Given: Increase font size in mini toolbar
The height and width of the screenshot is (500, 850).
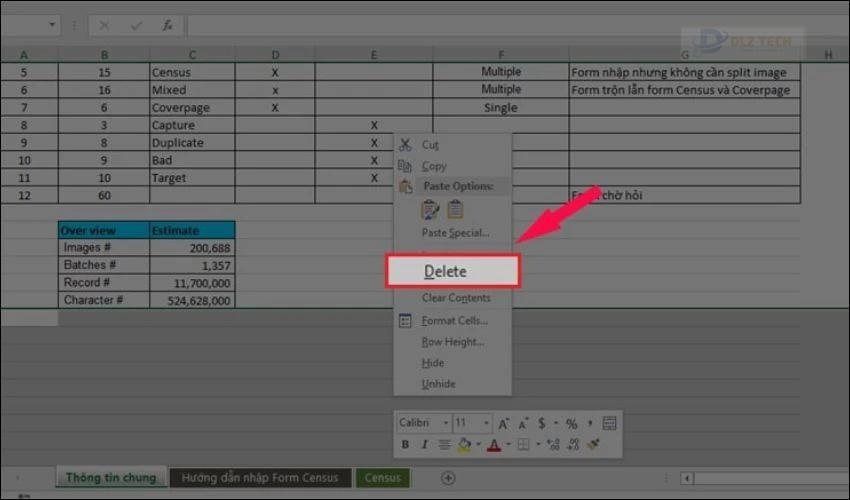Looking at the screenshot, I should tap(504, 424).
